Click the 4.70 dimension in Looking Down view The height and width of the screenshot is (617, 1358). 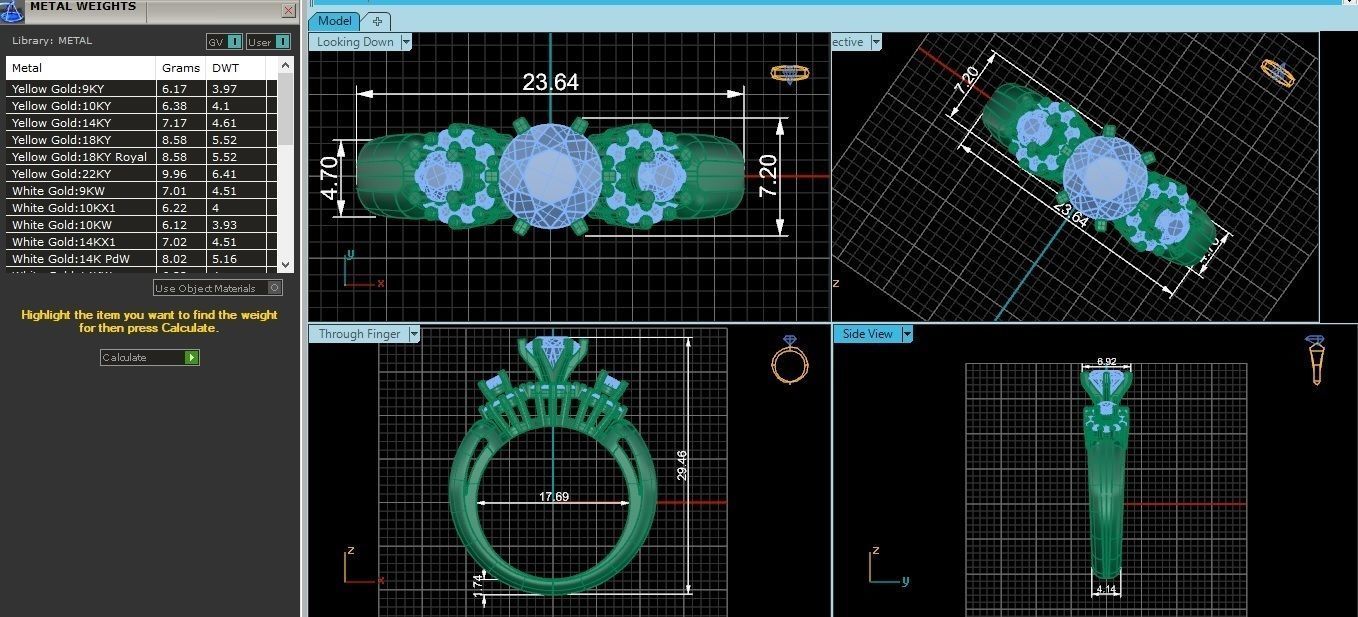pos(331,178)
